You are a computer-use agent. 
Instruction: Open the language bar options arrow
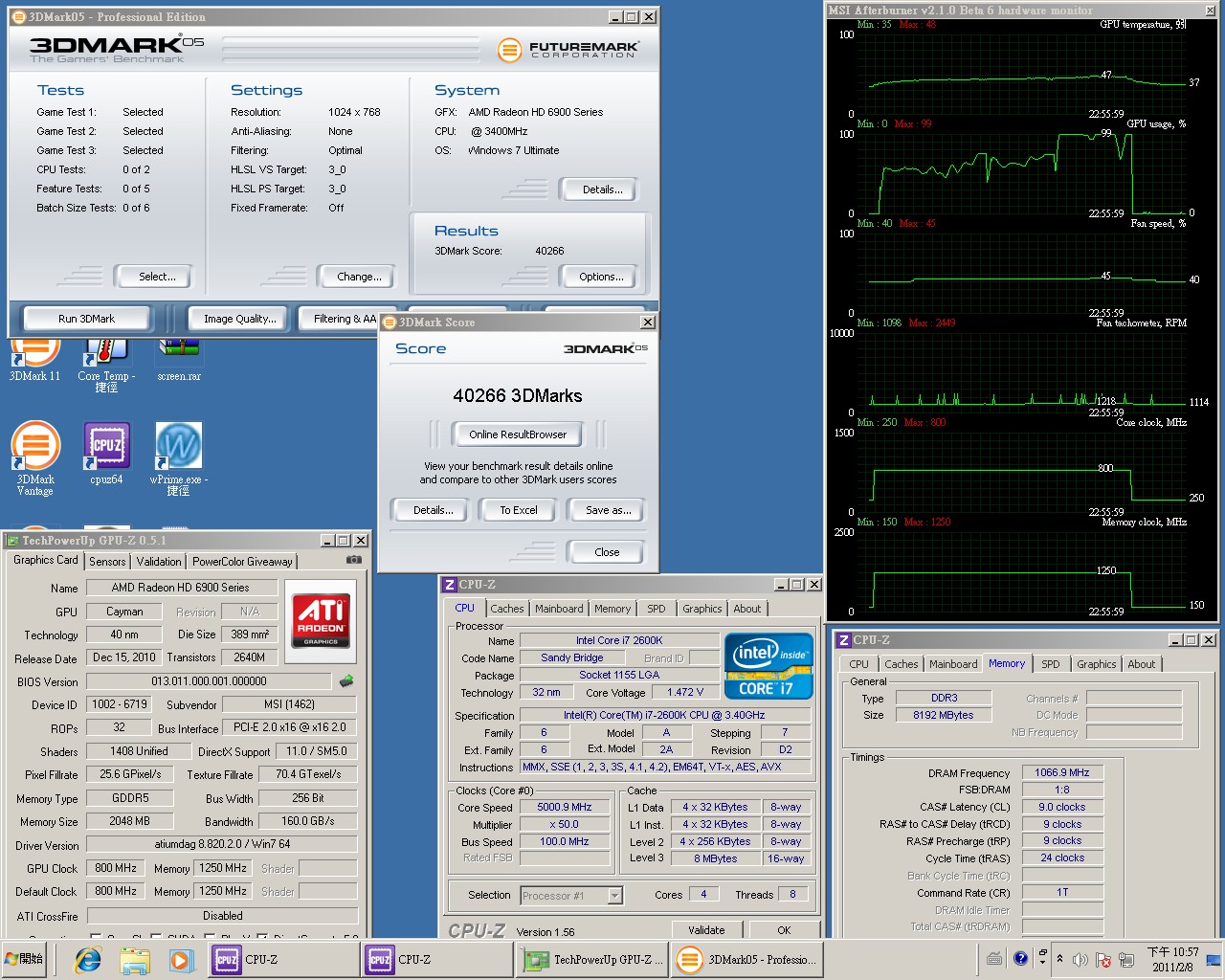click(x=1042, y=959)
